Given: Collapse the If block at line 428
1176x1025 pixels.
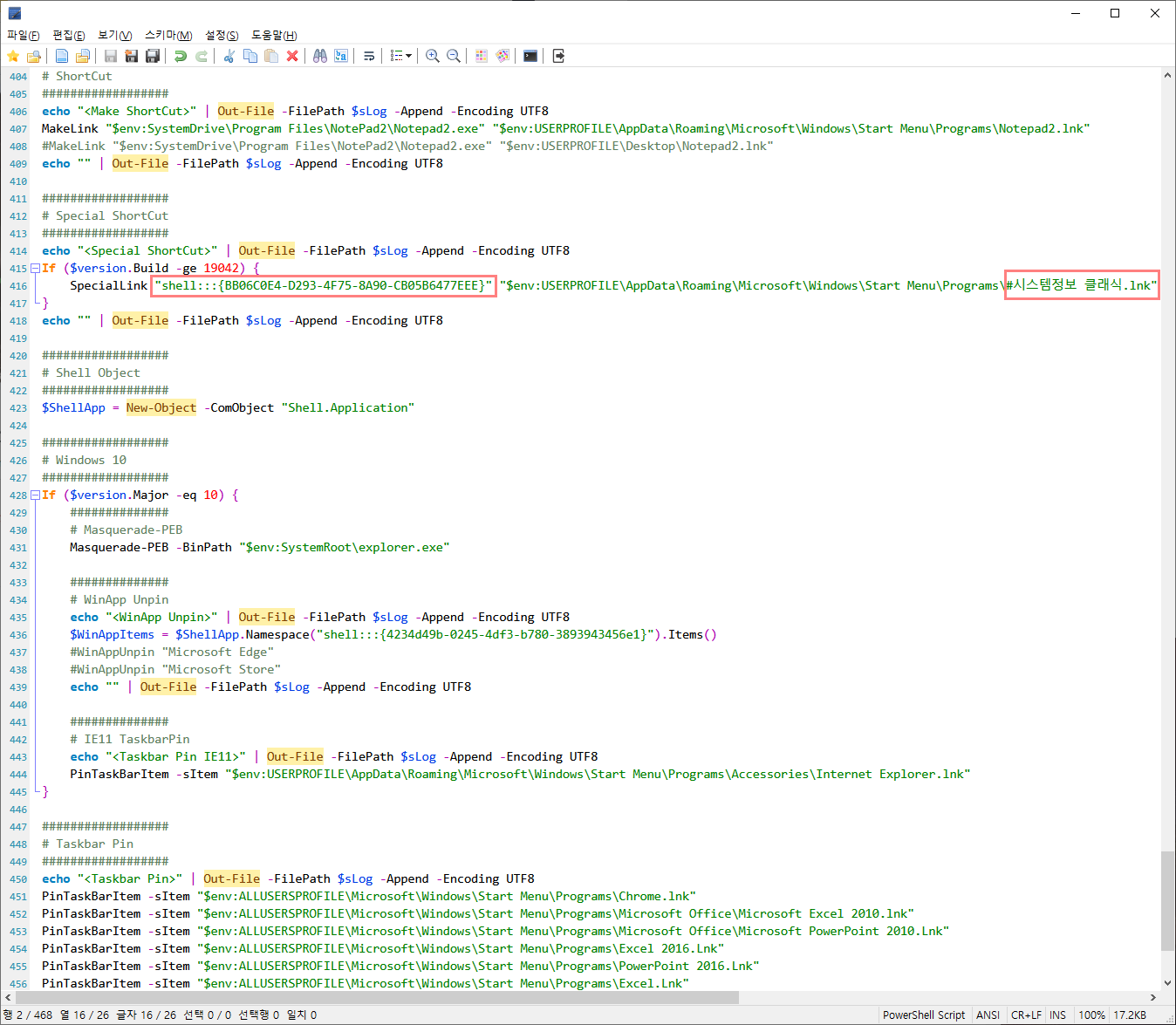Looking at the screenshot, I should tap(35, 495).
